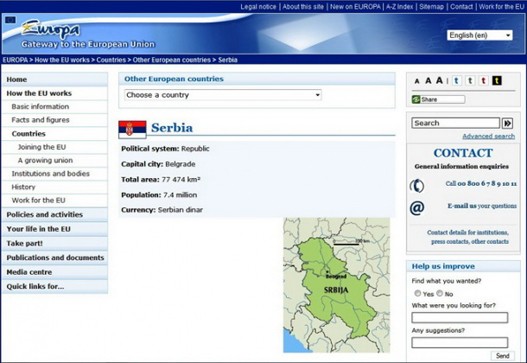This screenshot has height=363, width=527.
Task: Click the Serbia map image
Action: [336, 285]
